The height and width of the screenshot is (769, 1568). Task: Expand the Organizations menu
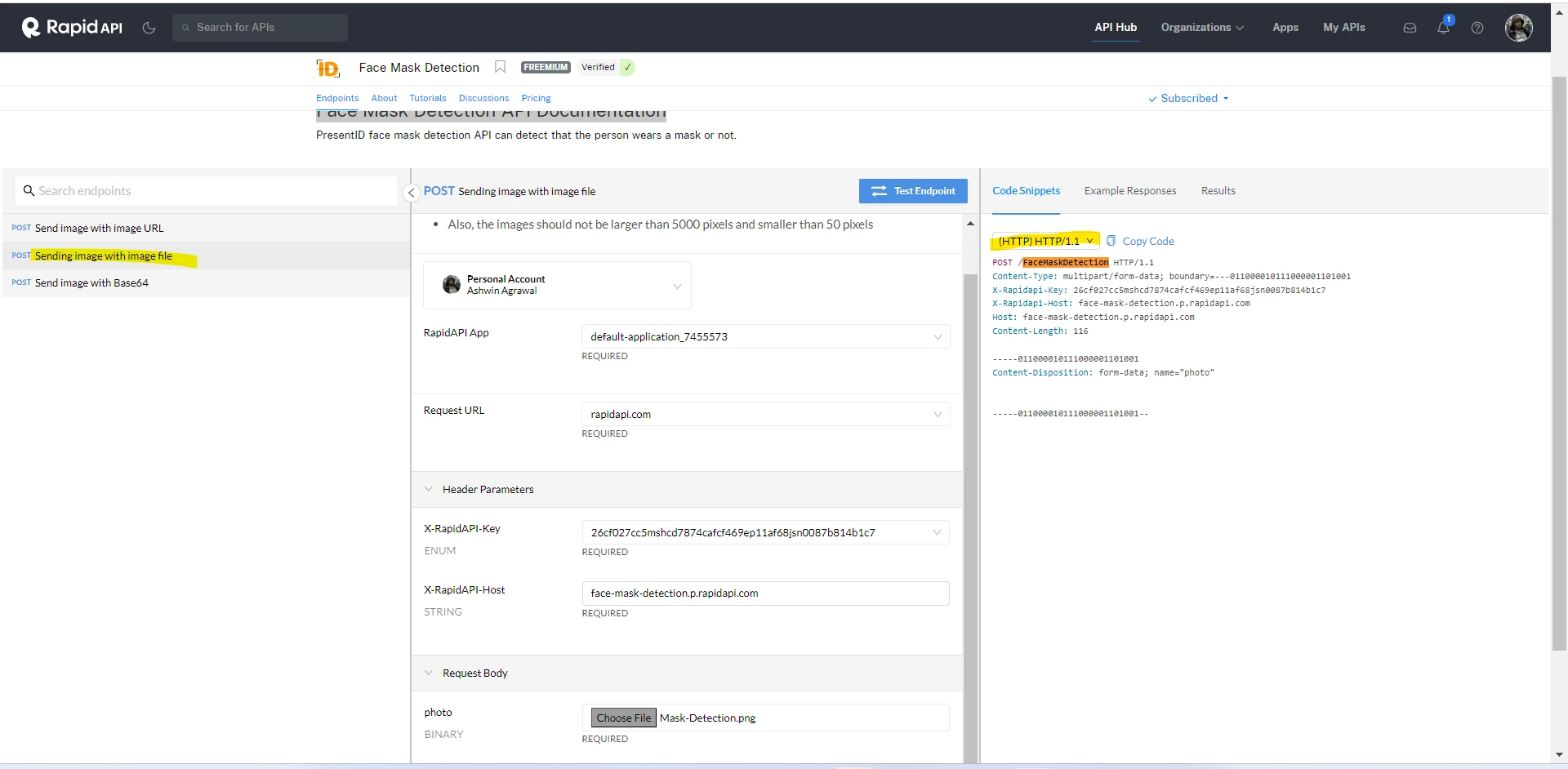point(1202,28)
